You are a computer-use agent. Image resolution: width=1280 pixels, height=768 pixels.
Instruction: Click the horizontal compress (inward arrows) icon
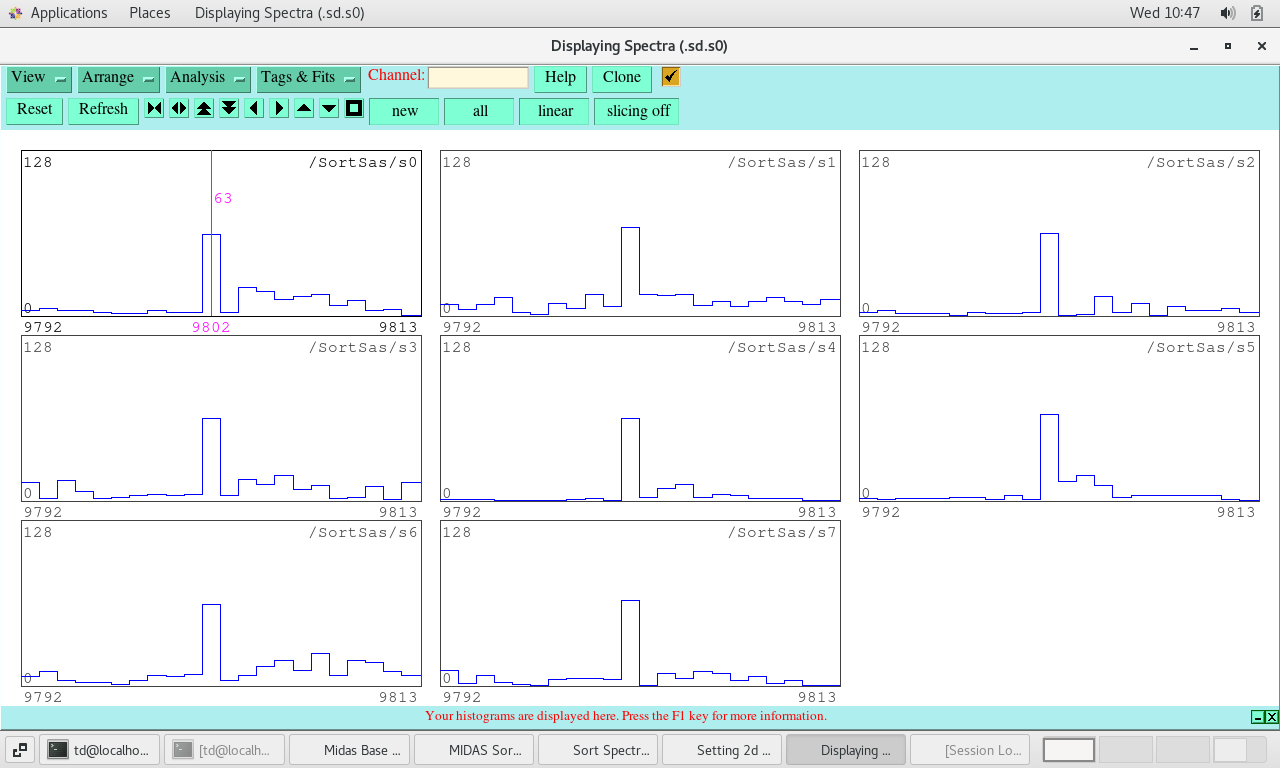154,109
